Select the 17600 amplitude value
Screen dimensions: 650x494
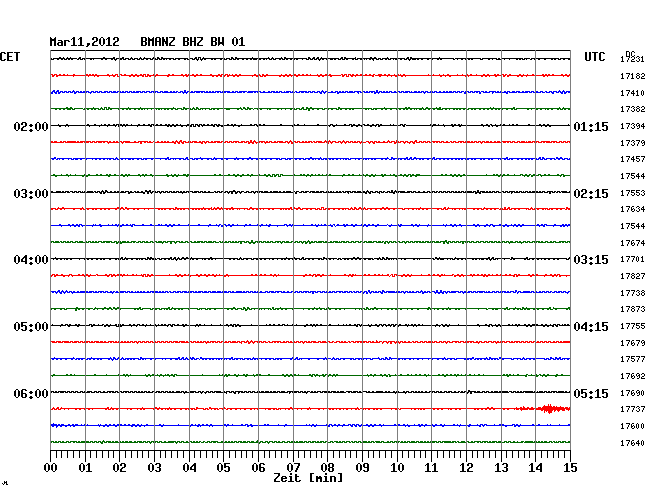click(633, 426)
